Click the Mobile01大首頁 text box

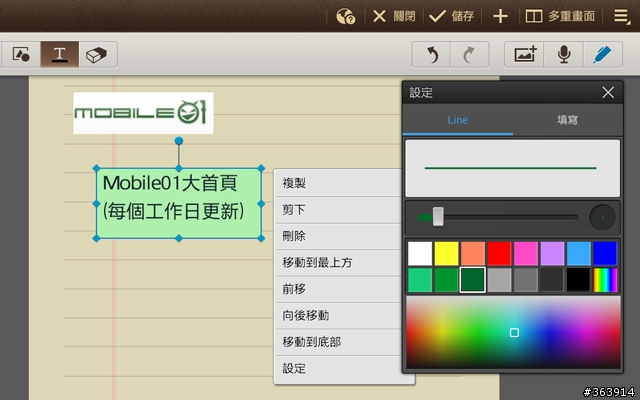(179, 203)
